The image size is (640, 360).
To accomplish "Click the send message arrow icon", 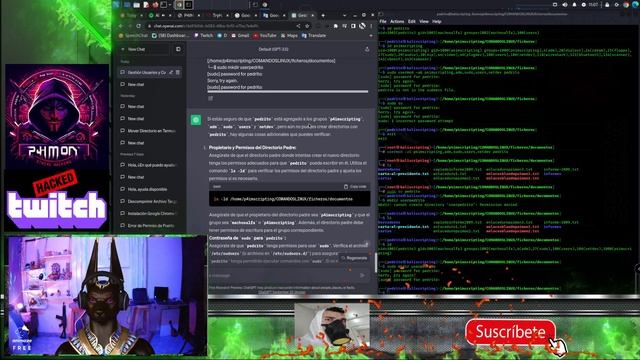I will pyautogui.click(x=362, y=276).
